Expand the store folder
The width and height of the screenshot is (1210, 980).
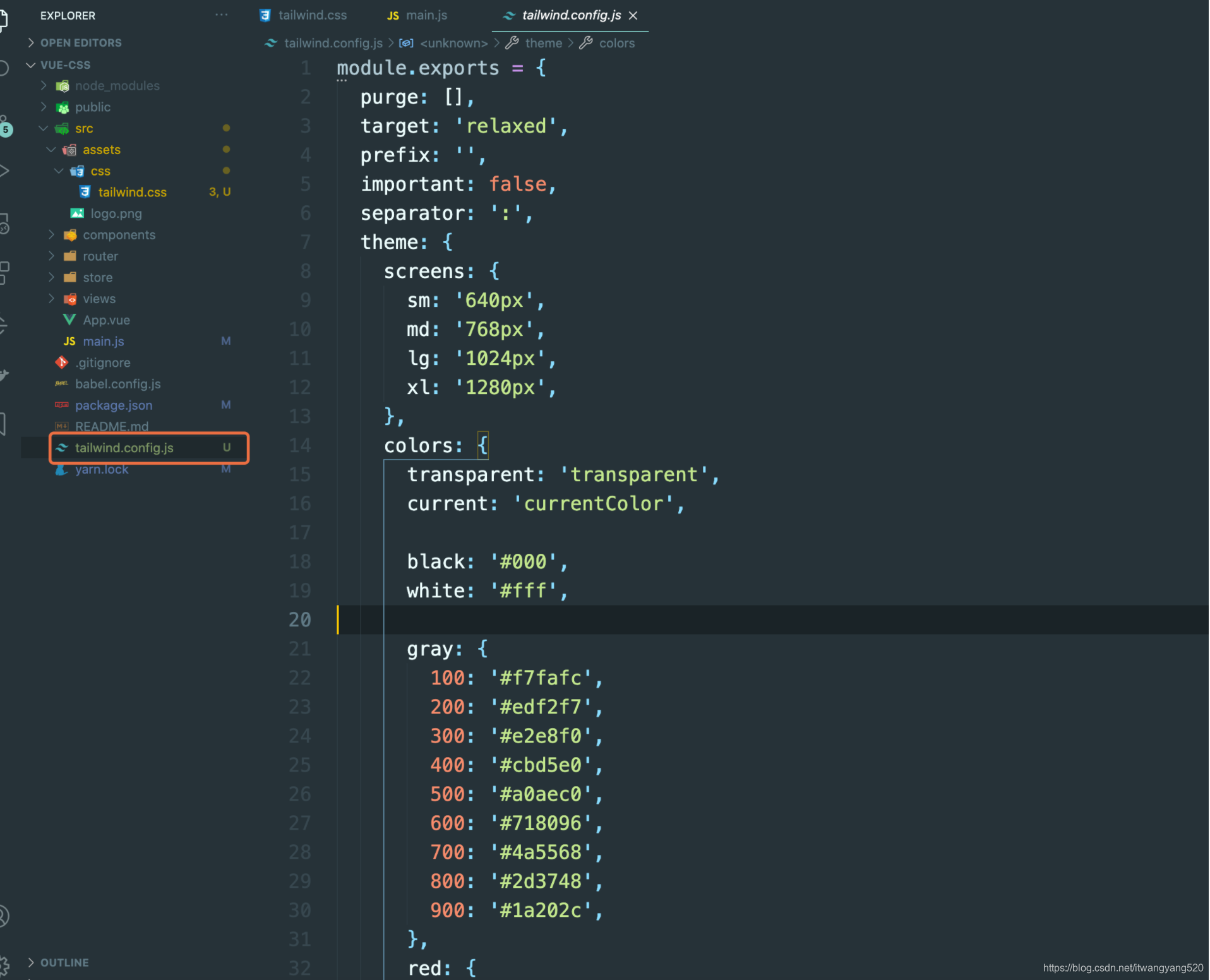tap(51, 277)
